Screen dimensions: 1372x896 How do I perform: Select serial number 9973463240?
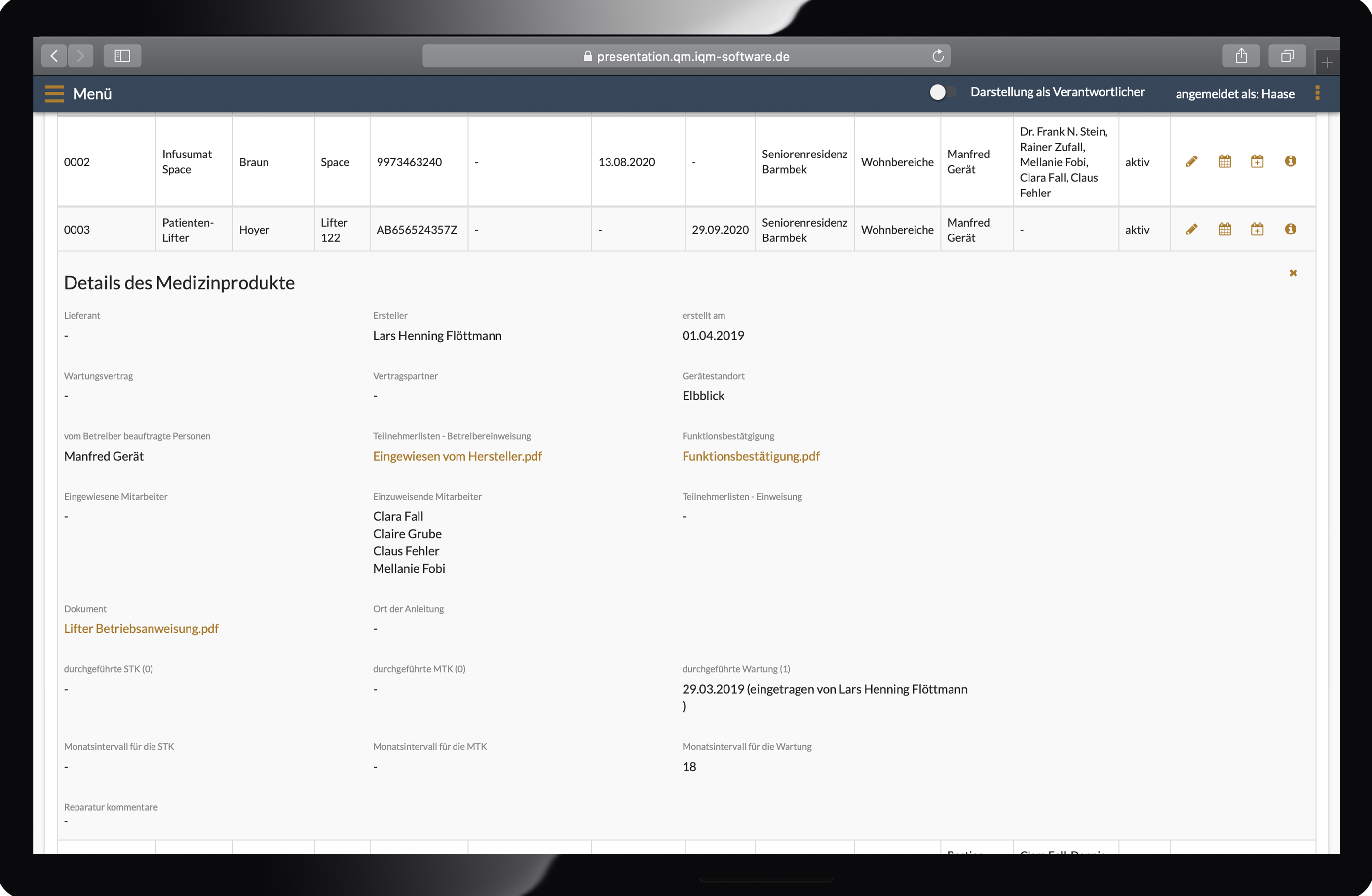[x=409, y=162]
